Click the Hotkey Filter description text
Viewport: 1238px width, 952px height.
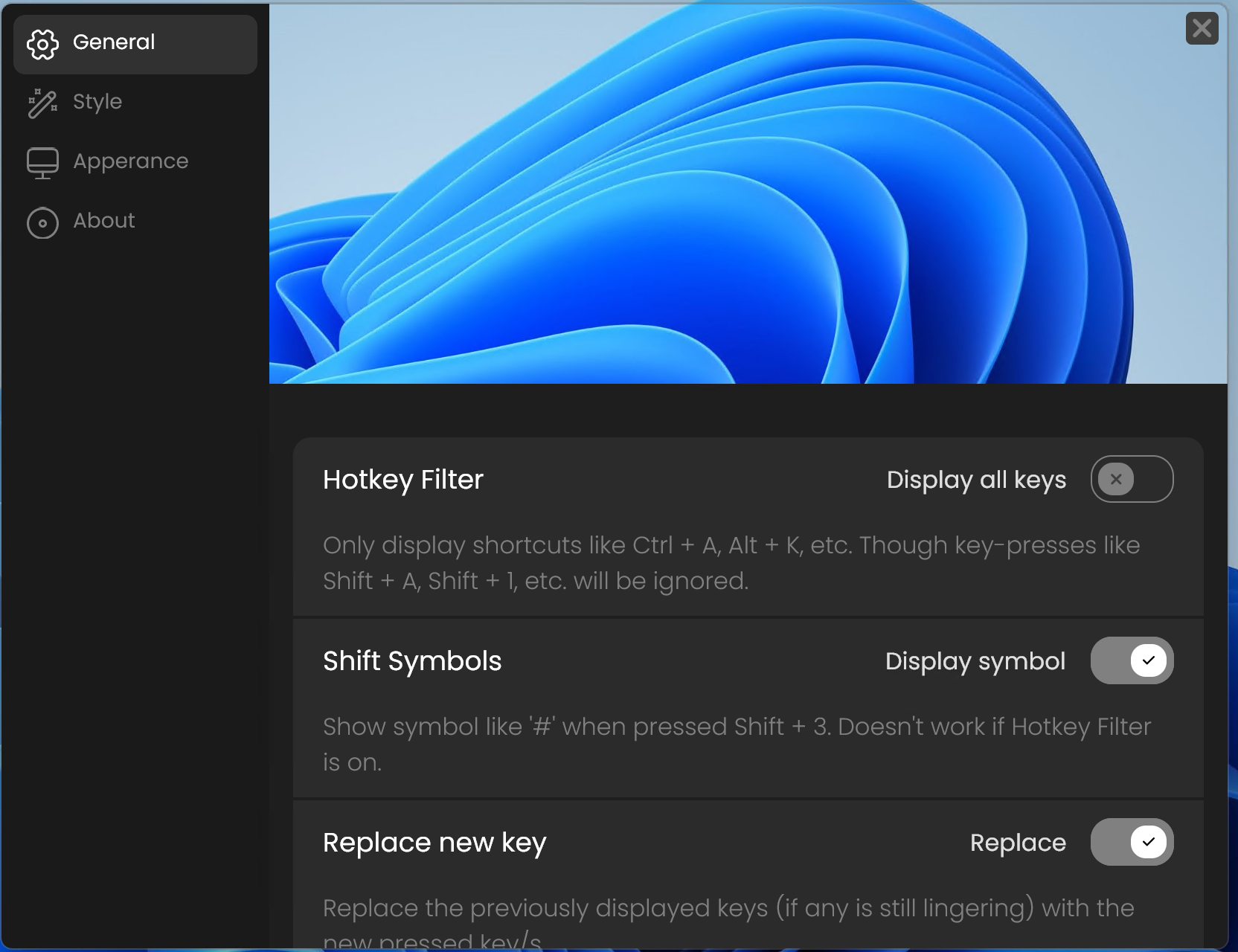pos(731,563)
